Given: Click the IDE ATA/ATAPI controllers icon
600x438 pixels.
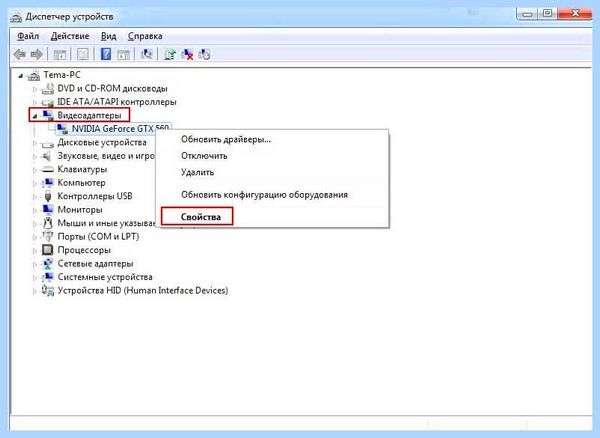Looking at the screenshot, I should coord(48,102).
